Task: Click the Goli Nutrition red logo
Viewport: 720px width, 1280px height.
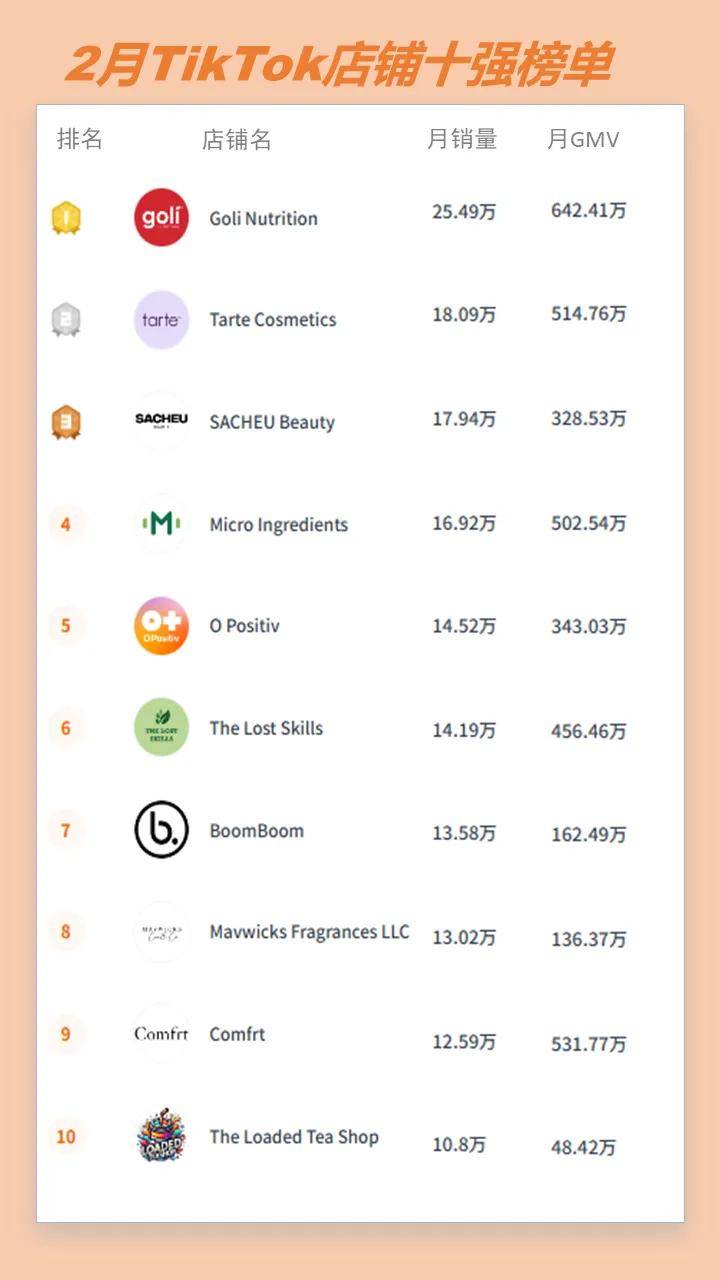Action: point(161,217)
